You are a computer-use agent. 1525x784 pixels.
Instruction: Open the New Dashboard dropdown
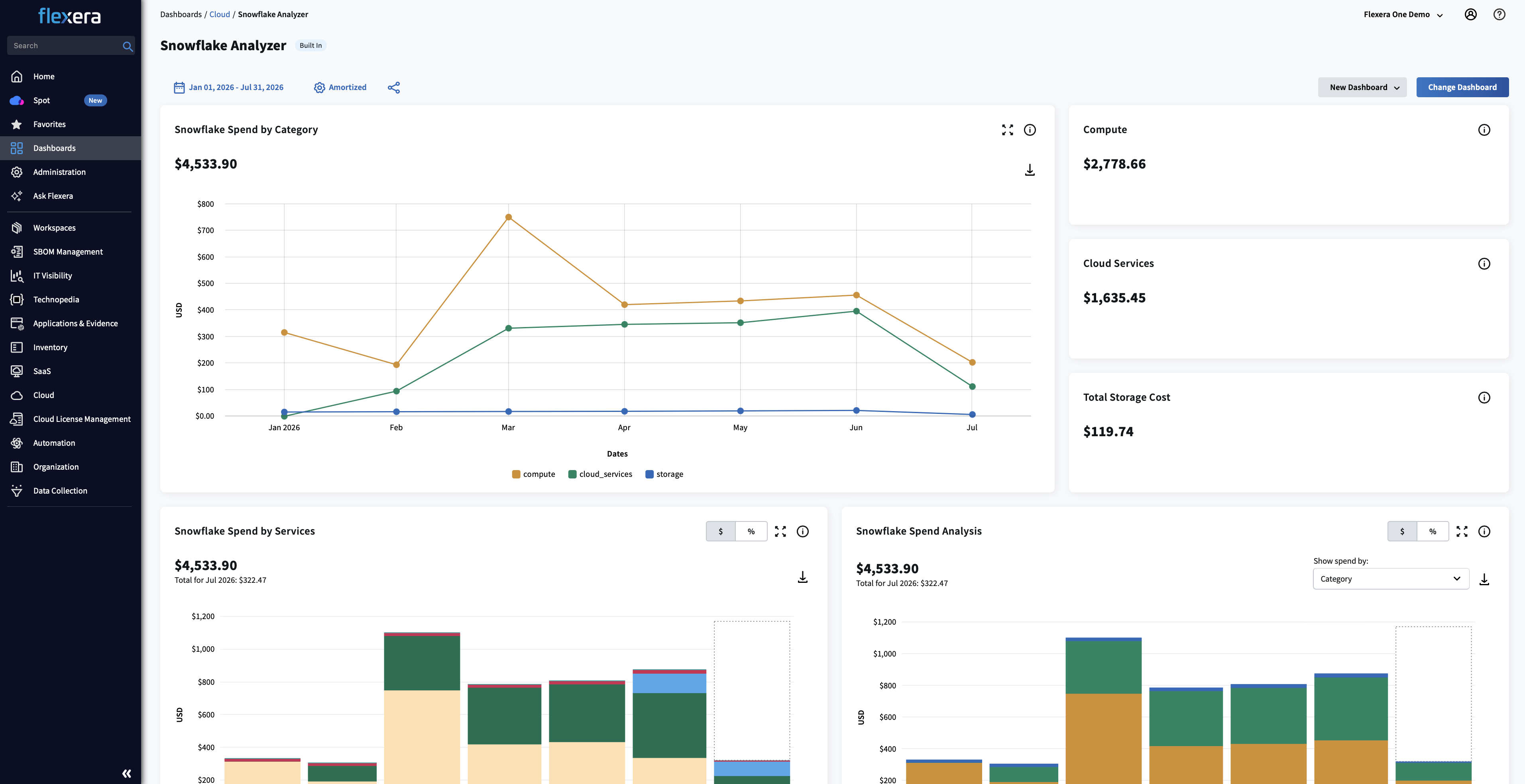click(1362, 87)
